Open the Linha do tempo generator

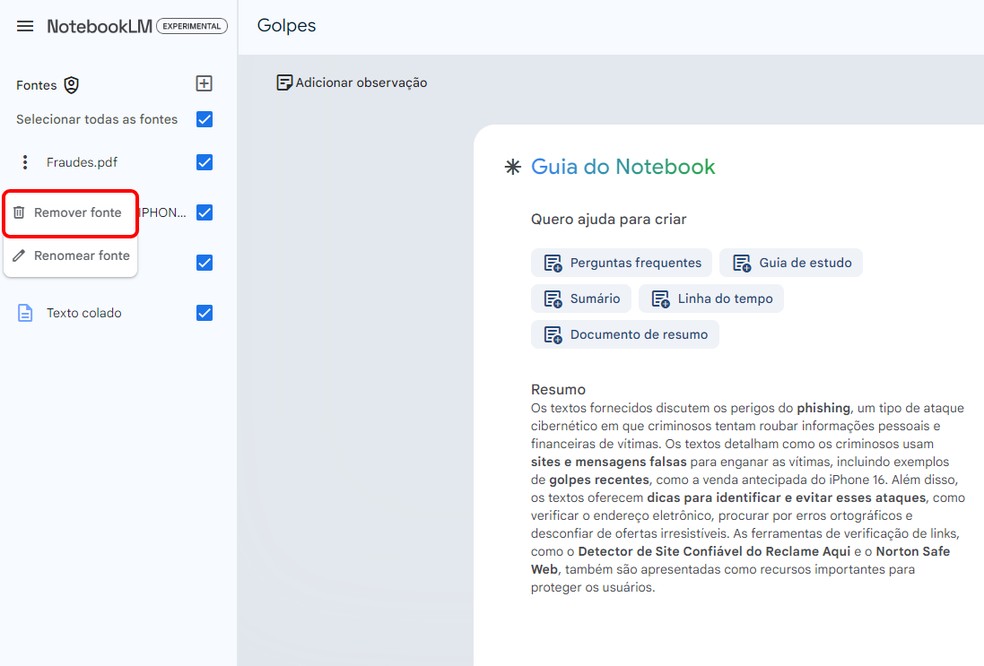[x=711, y=298]
